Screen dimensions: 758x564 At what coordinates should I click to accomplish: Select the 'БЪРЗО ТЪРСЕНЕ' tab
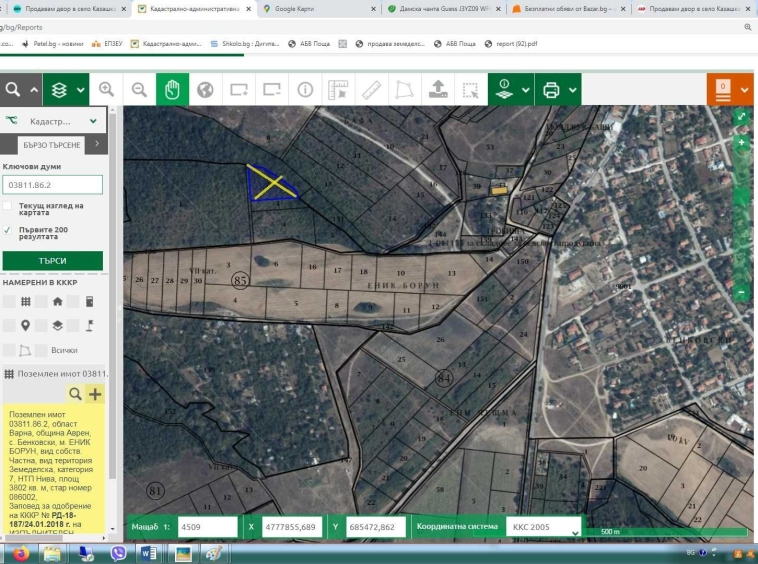tap(52, 145)
